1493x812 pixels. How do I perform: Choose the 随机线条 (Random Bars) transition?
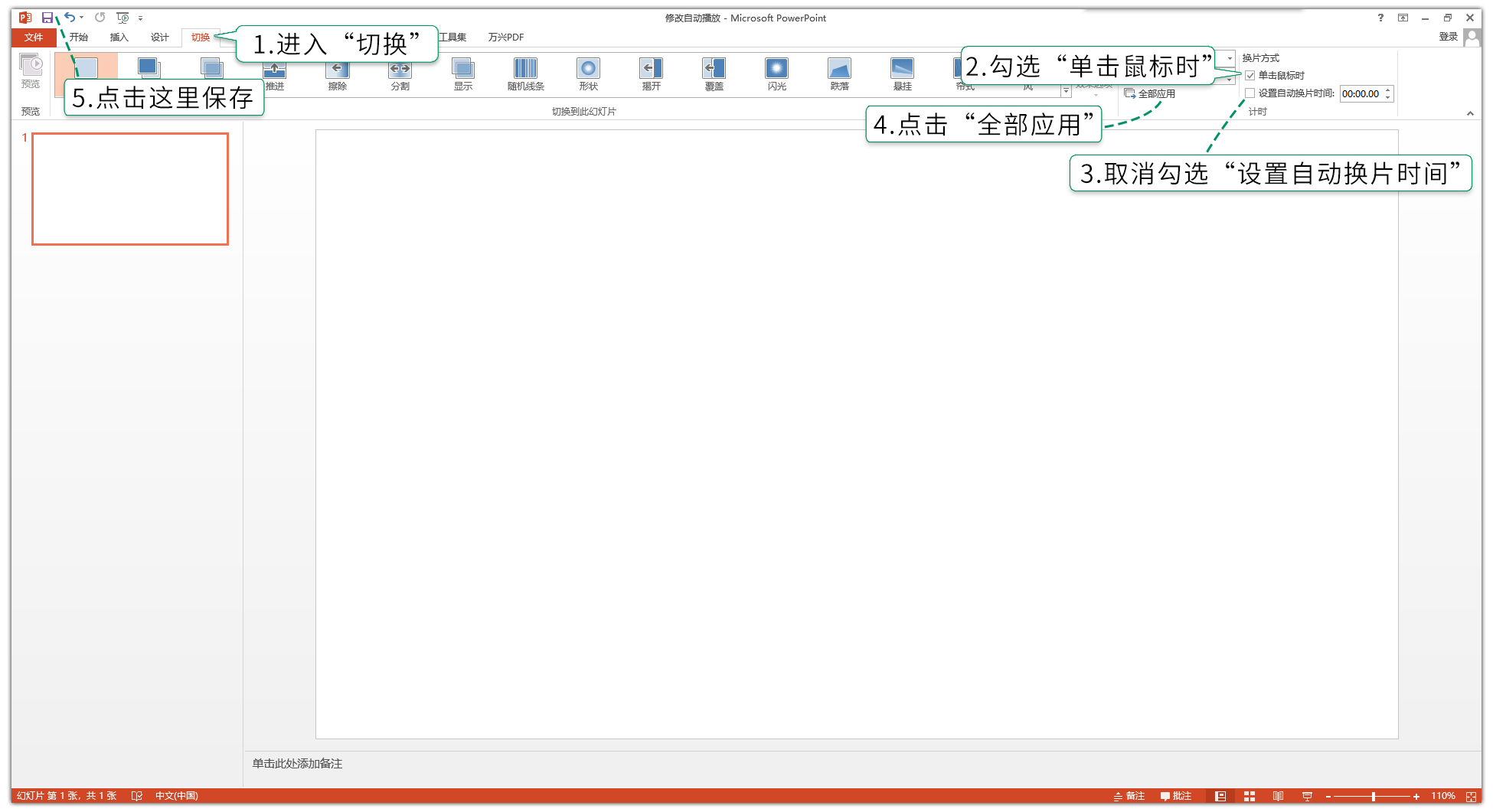point(526,74)
